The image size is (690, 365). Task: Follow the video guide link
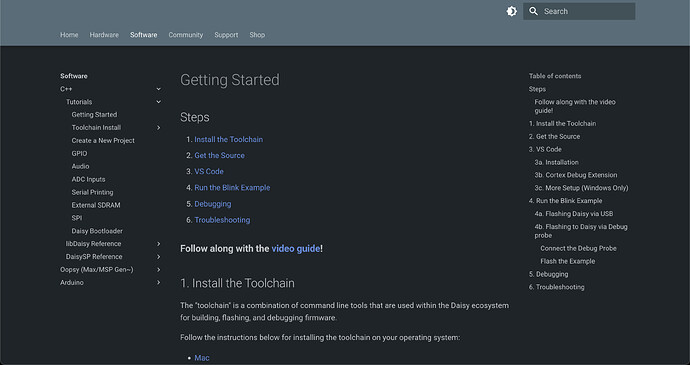point(296,248)
